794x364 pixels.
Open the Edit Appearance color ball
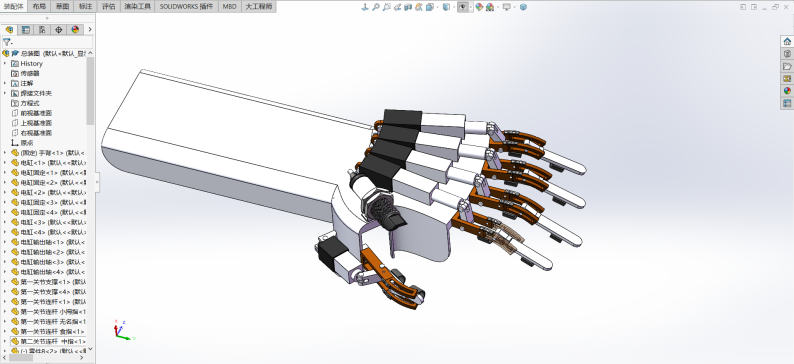[479, 7]
